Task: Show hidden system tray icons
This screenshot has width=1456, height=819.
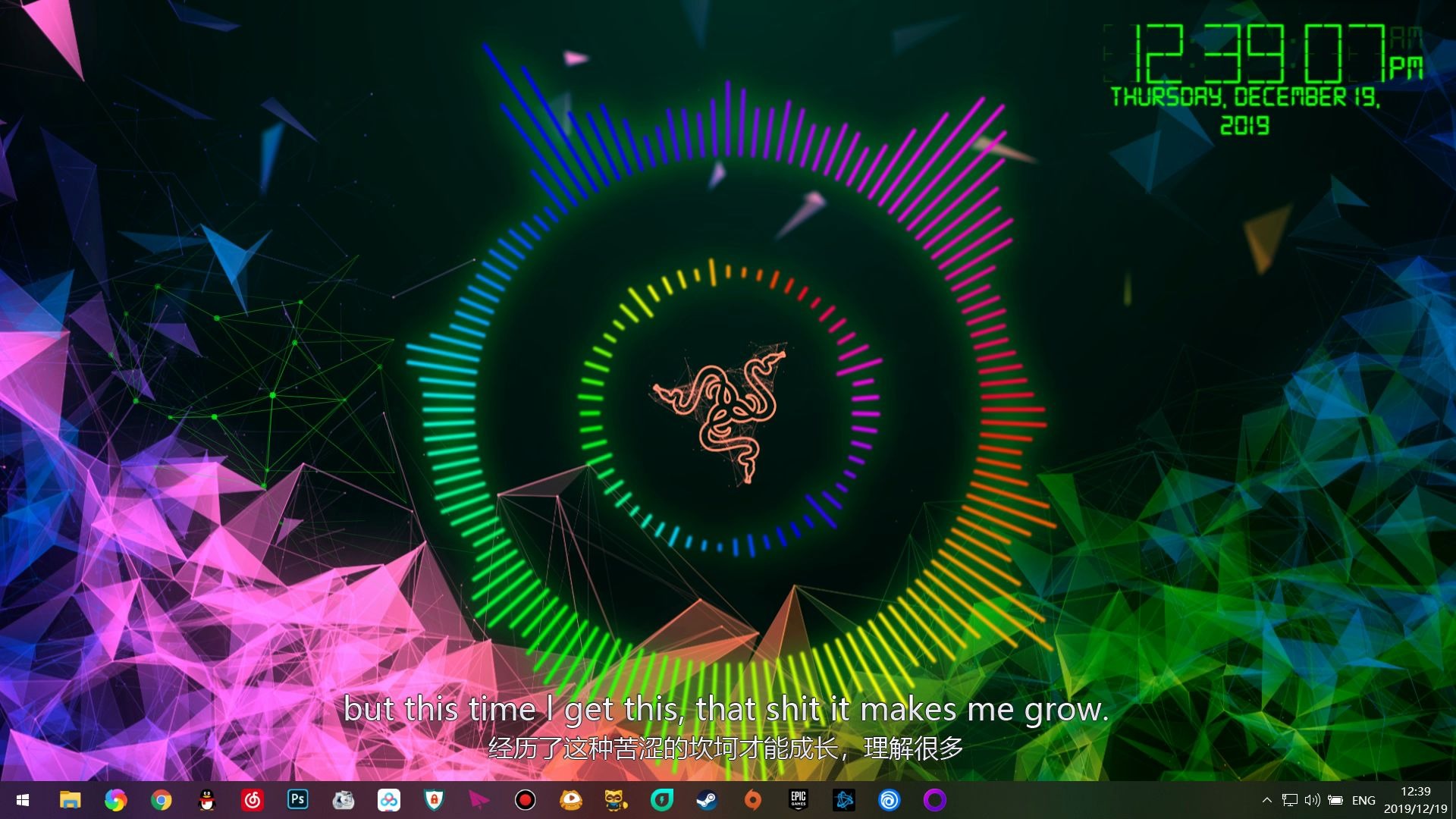Action: 1266,800
